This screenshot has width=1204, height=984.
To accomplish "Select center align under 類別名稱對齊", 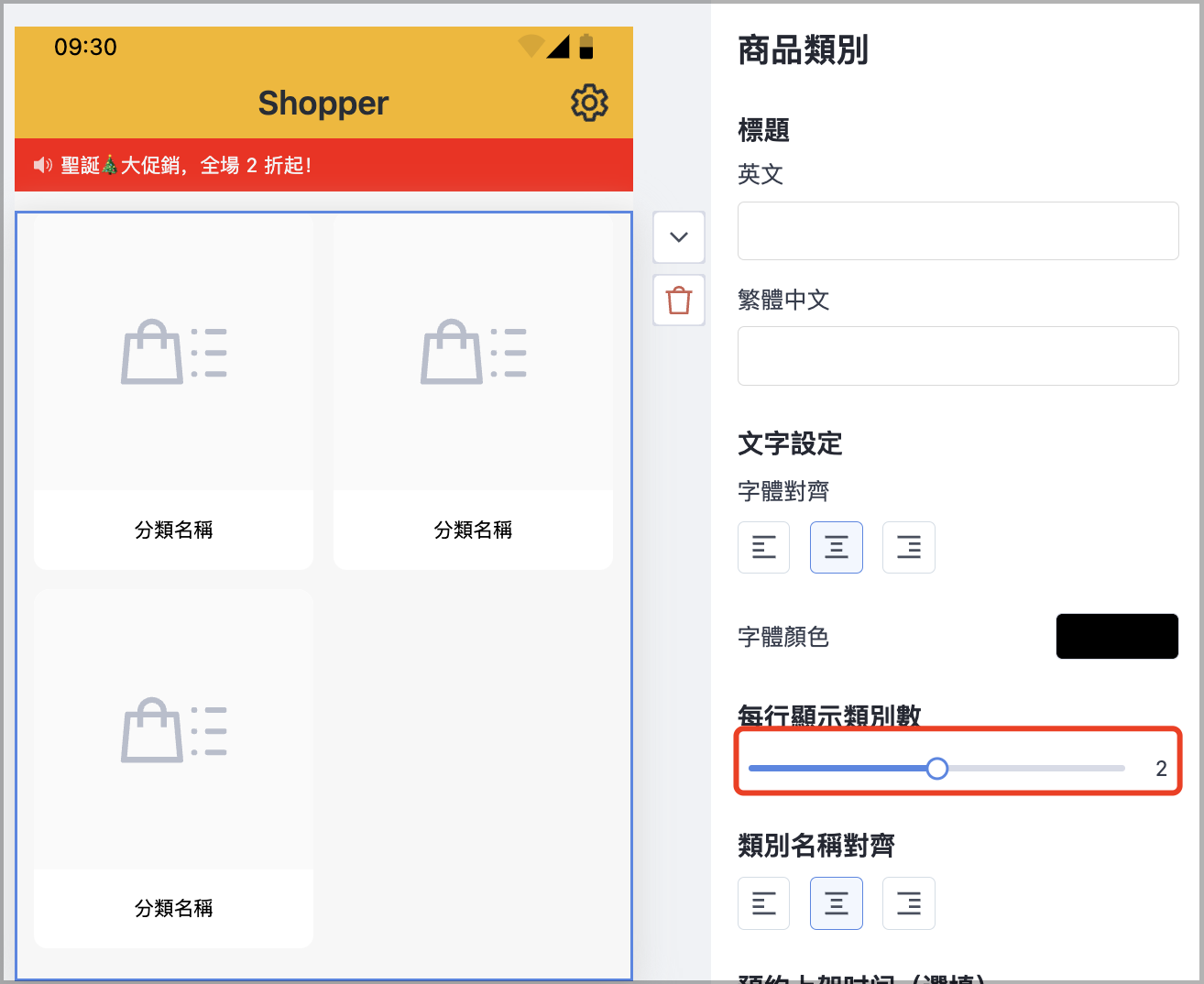I will click(836, 903).
